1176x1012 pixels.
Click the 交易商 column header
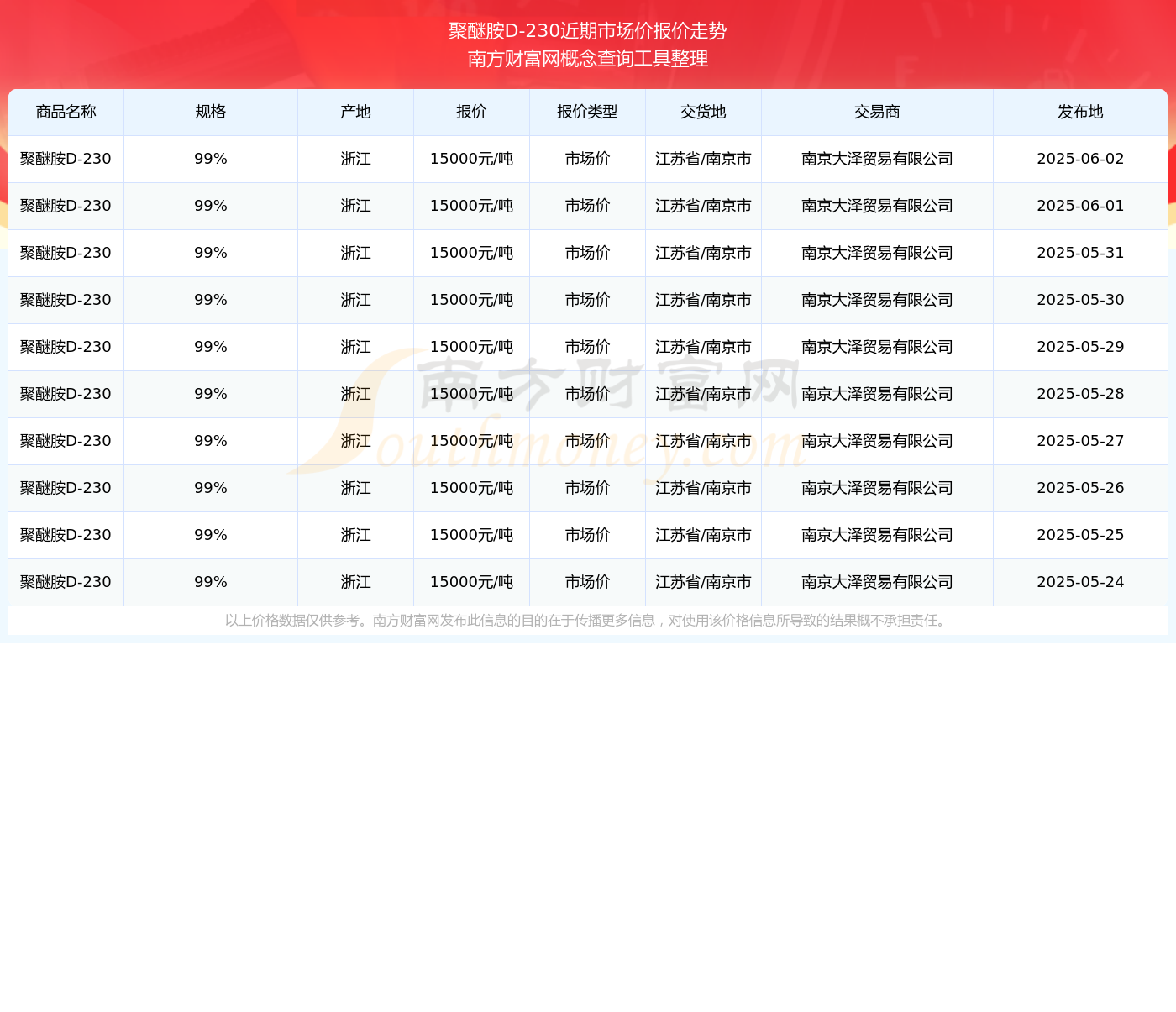point(877,112)
